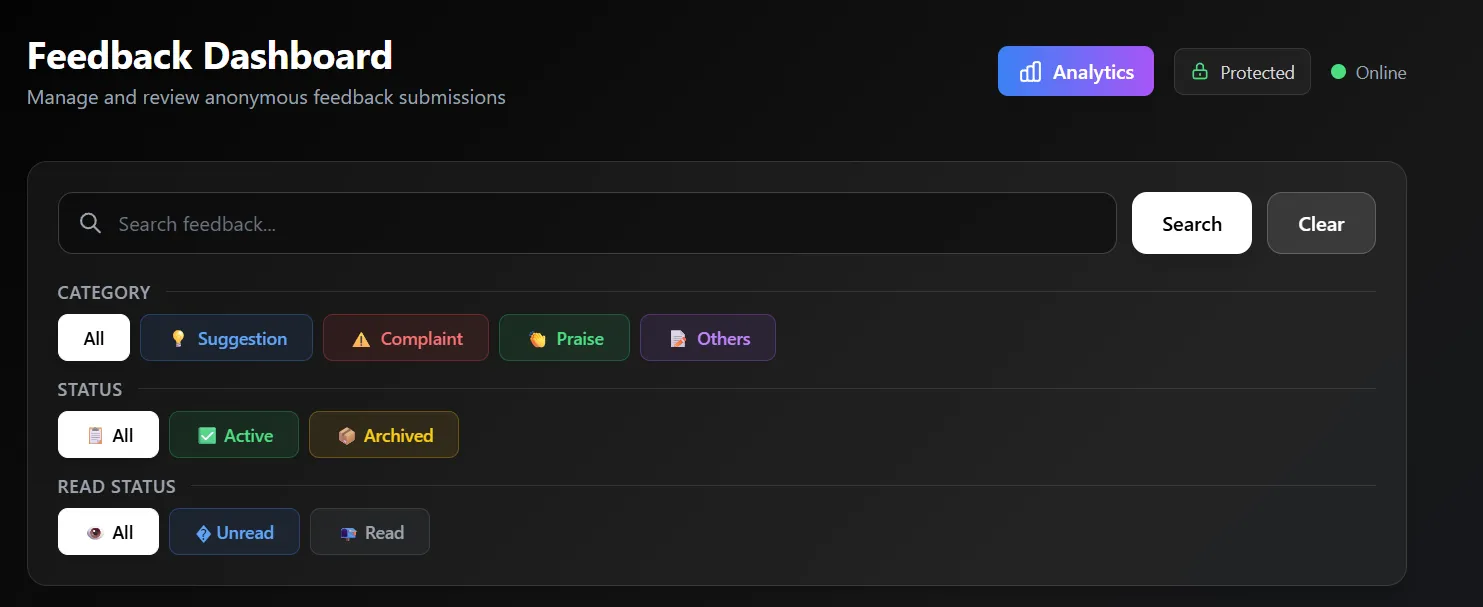Click the package icon on Archived filter
Viewport: 1483px width, 607px height.
tap(347, 434)
